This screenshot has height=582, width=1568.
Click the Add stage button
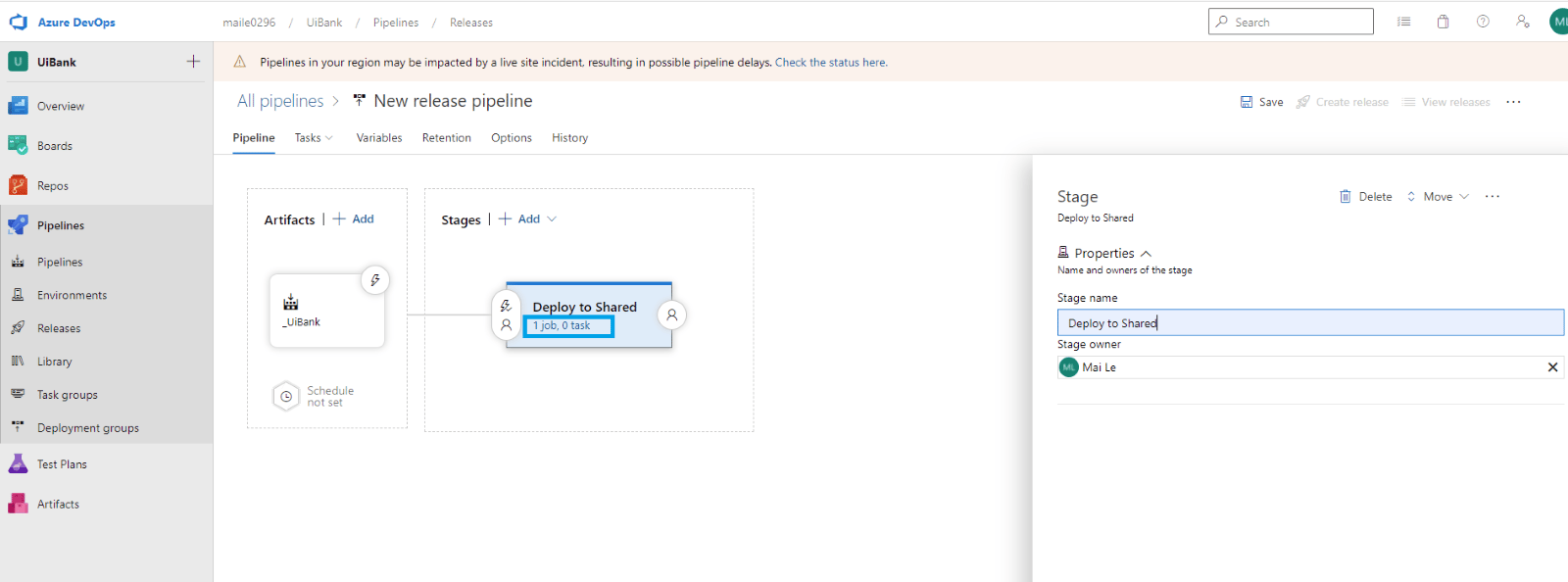519,219
